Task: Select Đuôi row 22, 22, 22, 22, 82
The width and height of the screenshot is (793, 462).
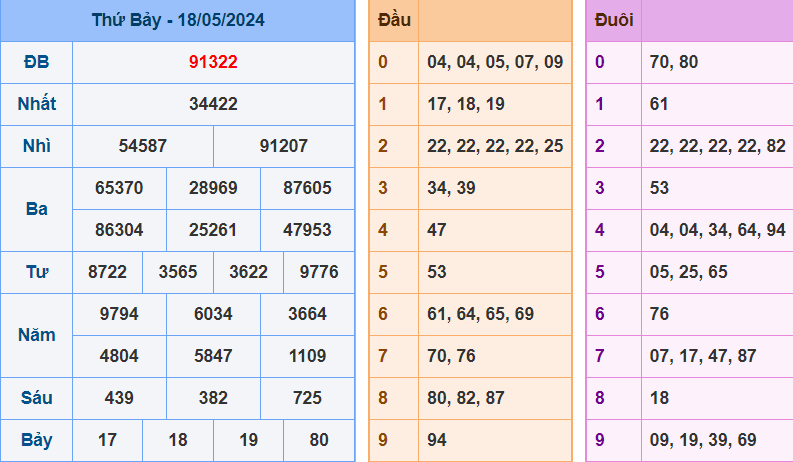Action: tap(718, 146)
